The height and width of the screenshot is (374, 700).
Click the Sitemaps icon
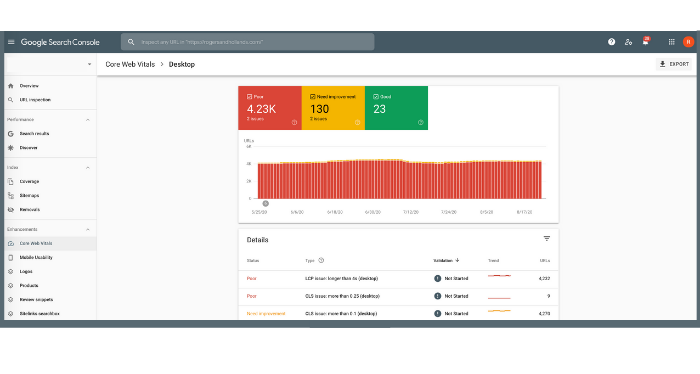[x=11, y=195]
